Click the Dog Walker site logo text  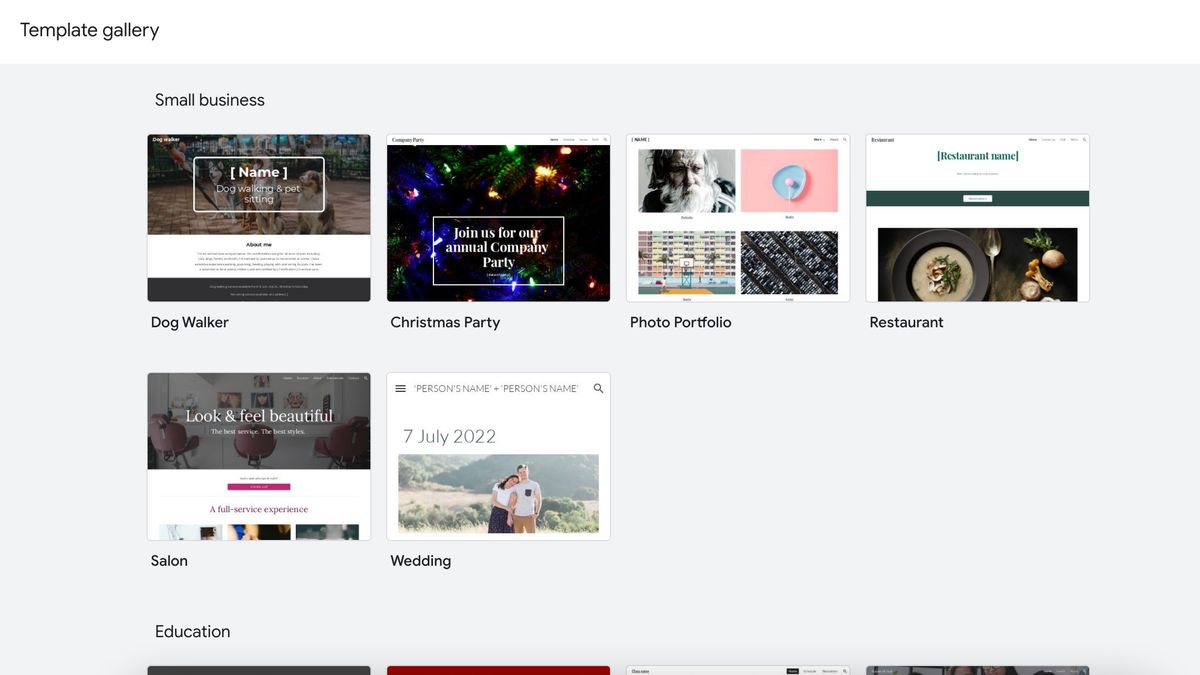click(165, 141)
